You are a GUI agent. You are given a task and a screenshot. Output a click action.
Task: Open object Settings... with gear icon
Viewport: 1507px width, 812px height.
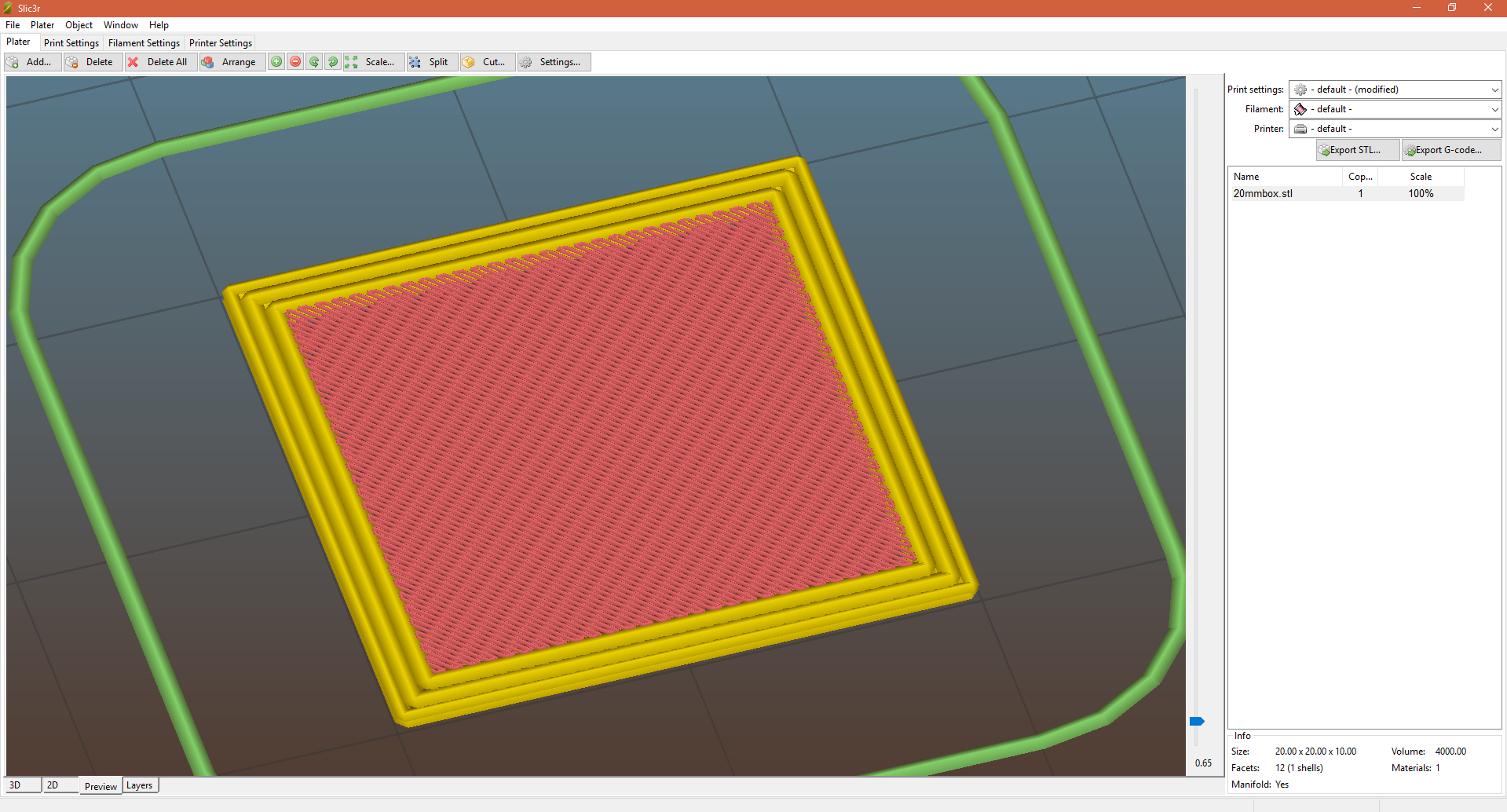554,62
